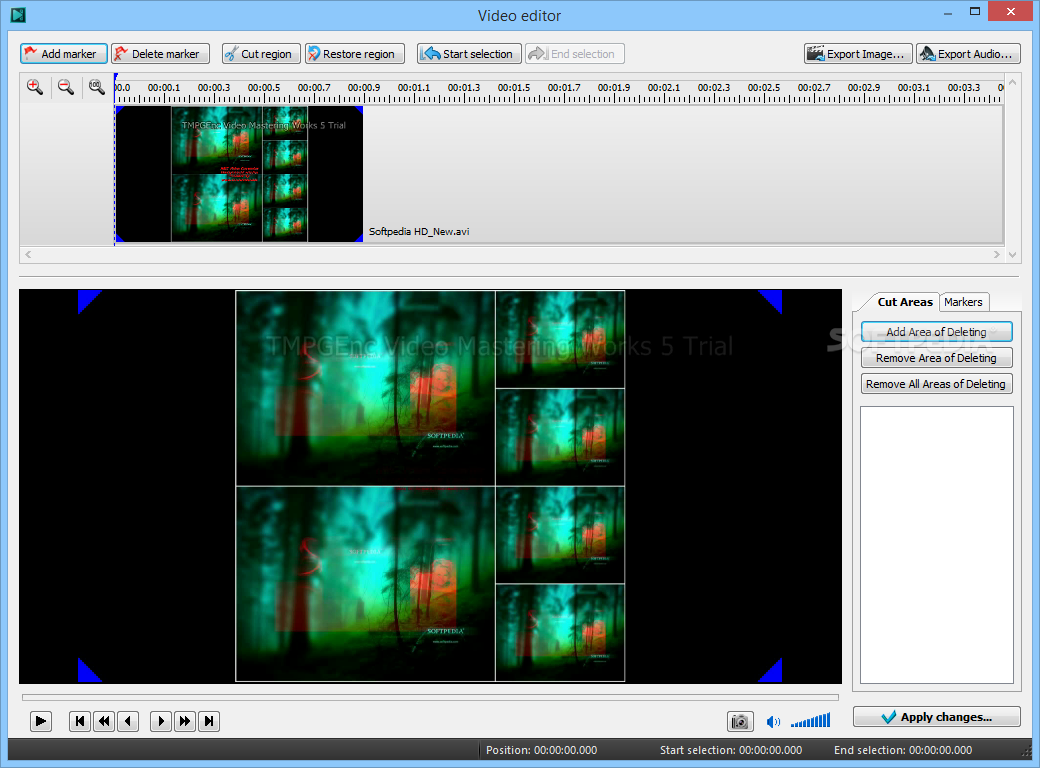Click Remove Area of Deleting
The image size is (1040, 768).
937,358
